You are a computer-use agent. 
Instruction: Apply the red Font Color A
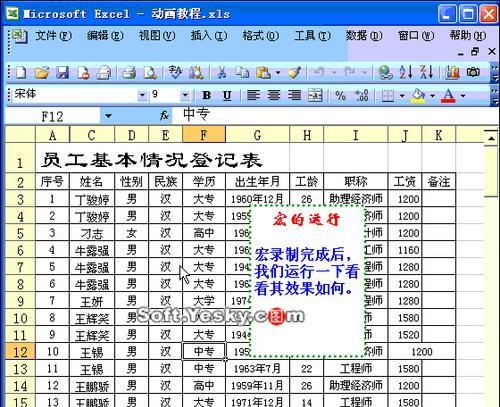pos(448,96)
